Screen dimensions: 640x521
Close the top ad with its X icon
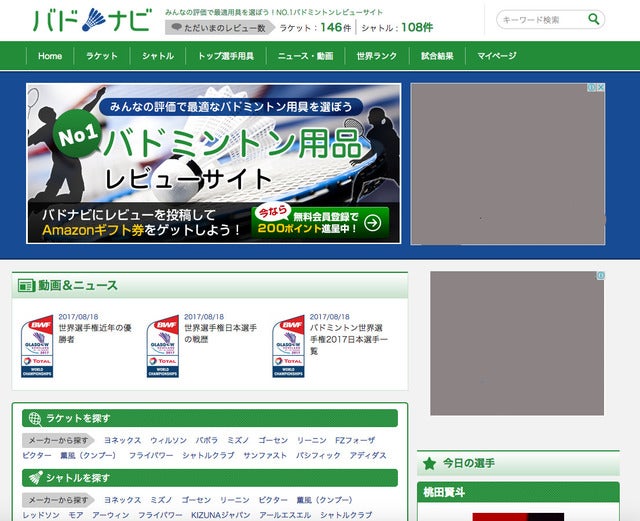pyautogui.click(x=601, y=87)
